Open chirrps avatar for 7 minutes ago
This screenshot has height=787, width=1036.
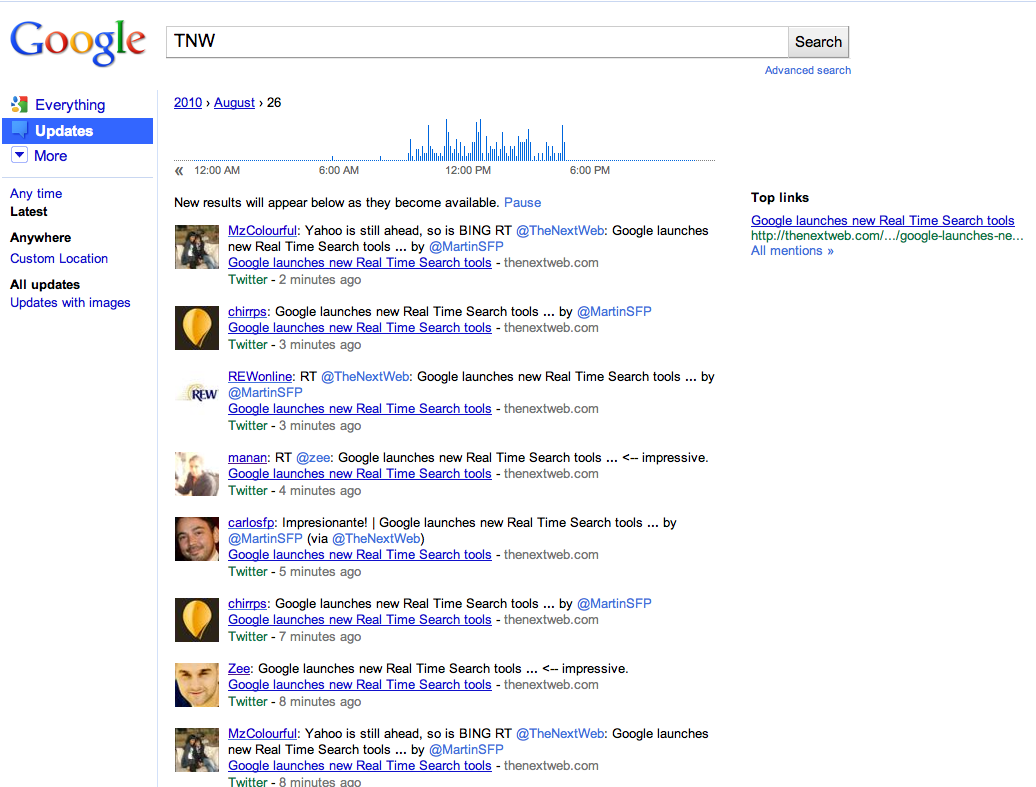[x=197, y=620]
